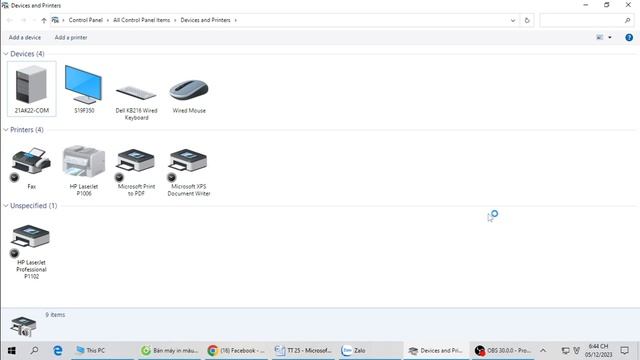The height and width of the screenshot is (360, 640).
Task: Switch to Zalo taskbar window
Action: [369, 351]
